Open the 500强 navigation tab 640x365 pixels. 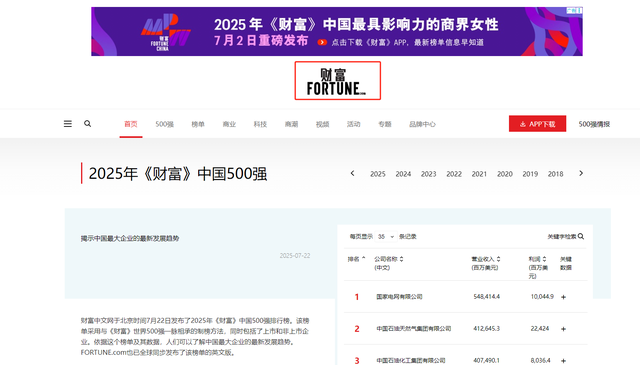(x=164, y=124)
